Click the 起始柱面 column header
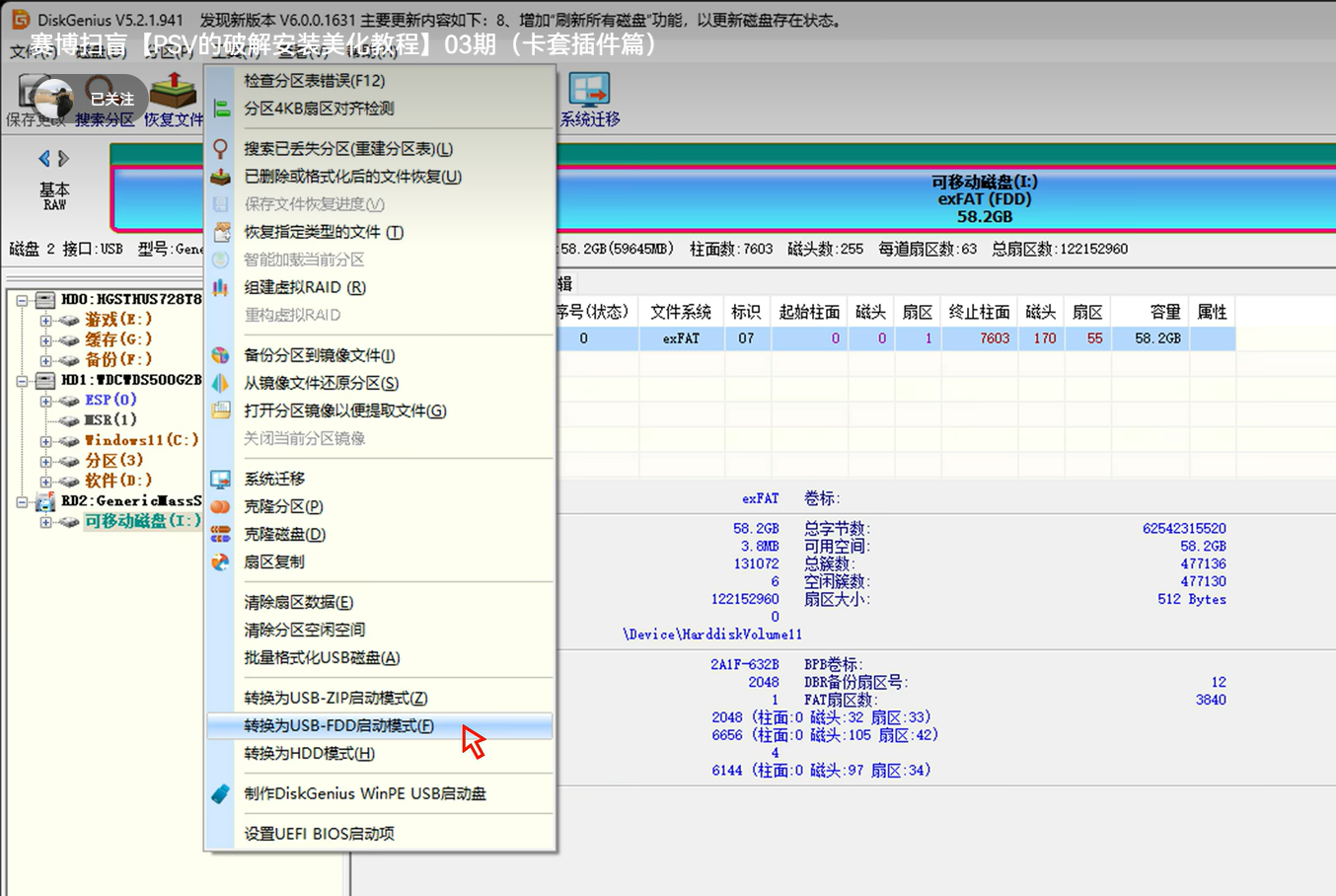1336x896 pixels. click(x=809, y=312)
